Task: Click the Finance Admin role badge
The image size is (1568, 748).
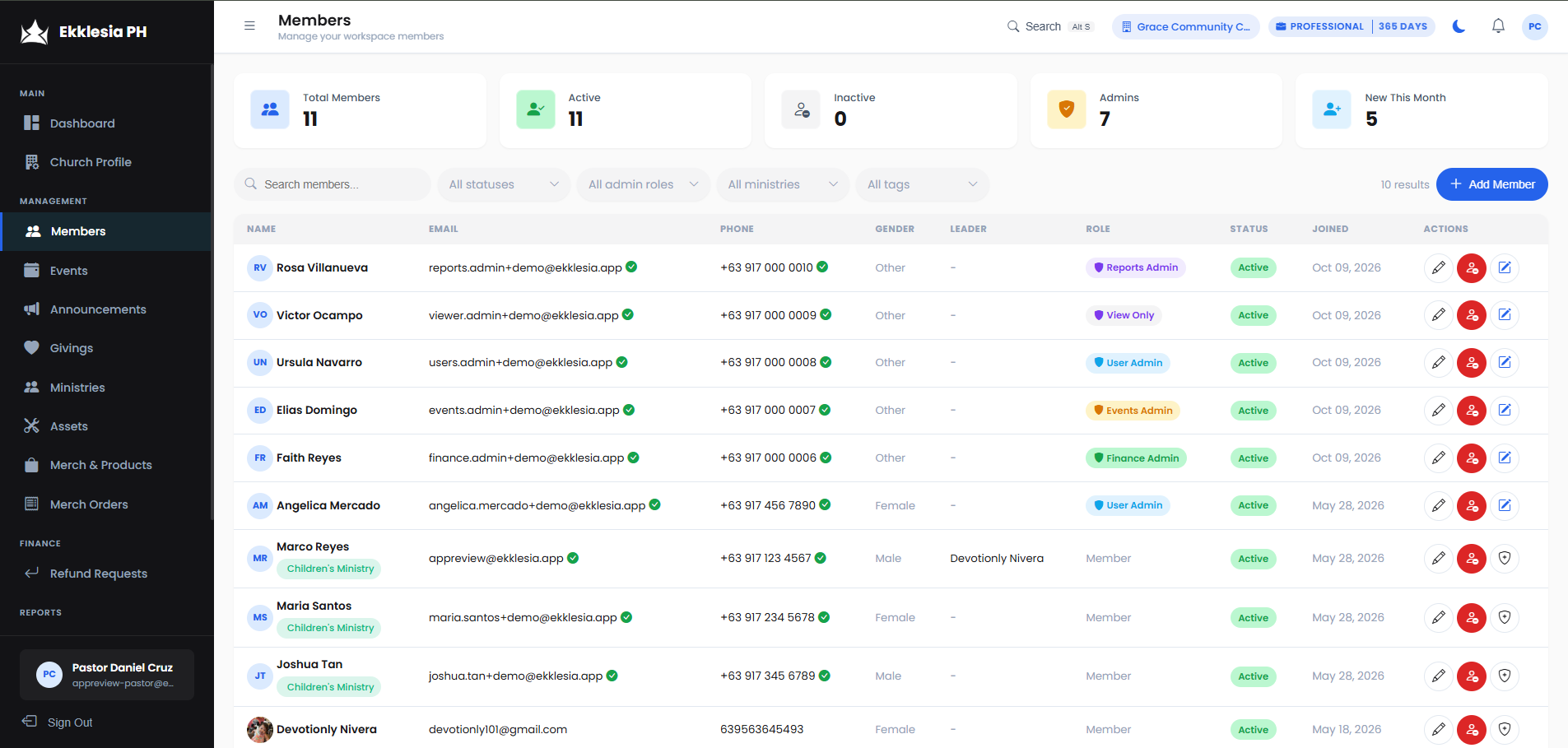Action: coord(1136,458)
